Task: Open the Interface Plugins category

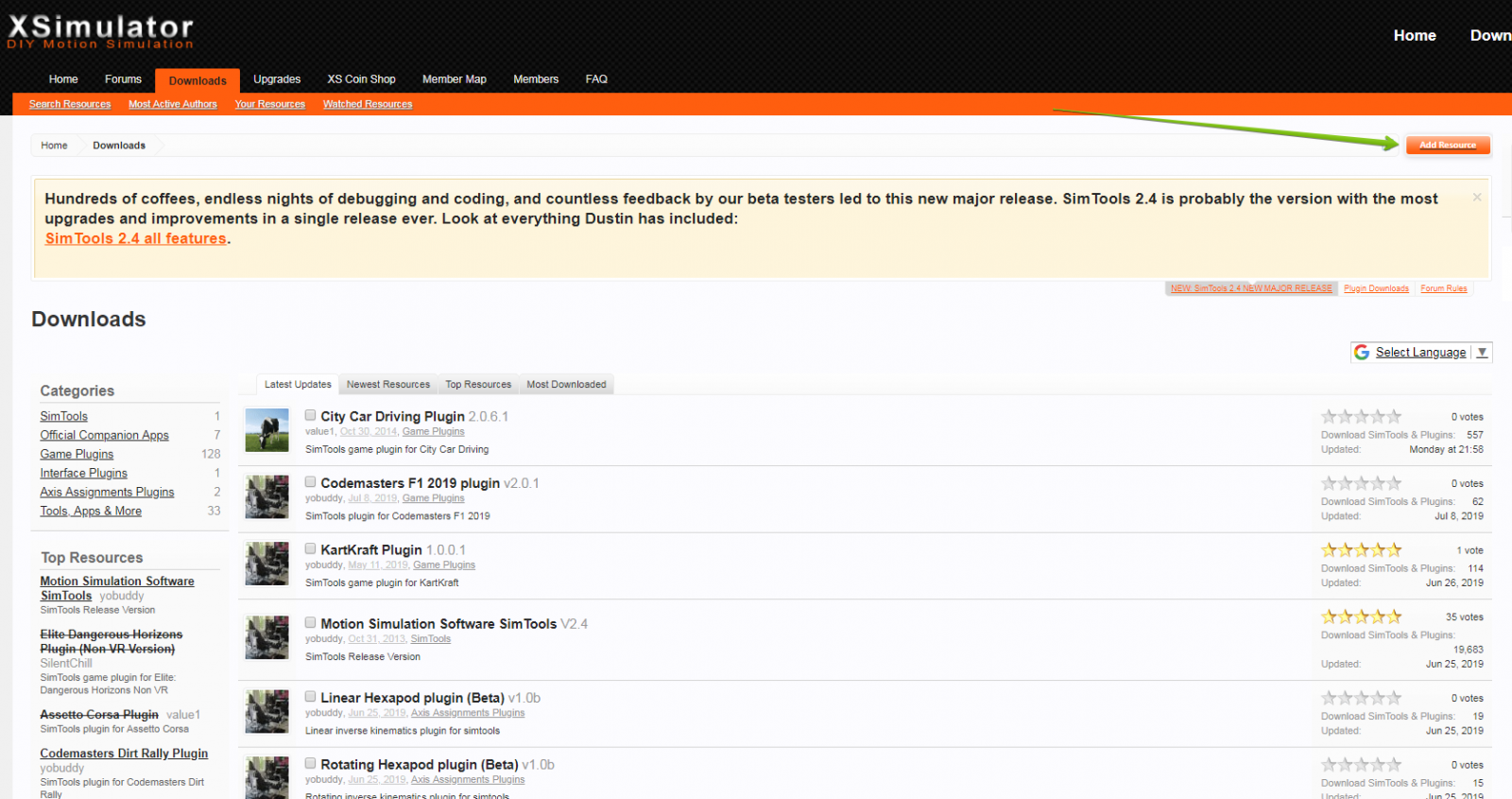Action: coord(83,473)
